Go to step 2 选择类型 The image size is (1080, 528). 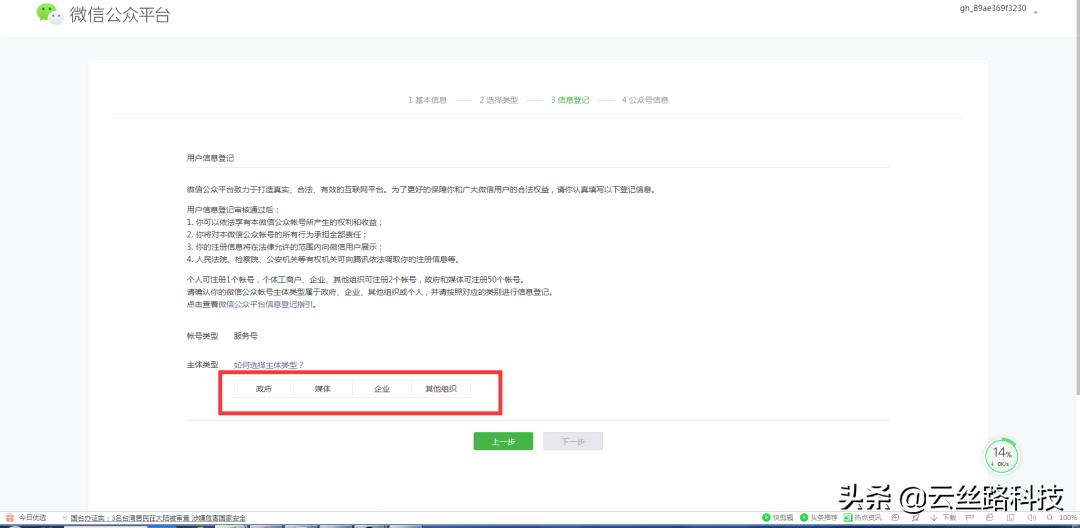(499, 100)
